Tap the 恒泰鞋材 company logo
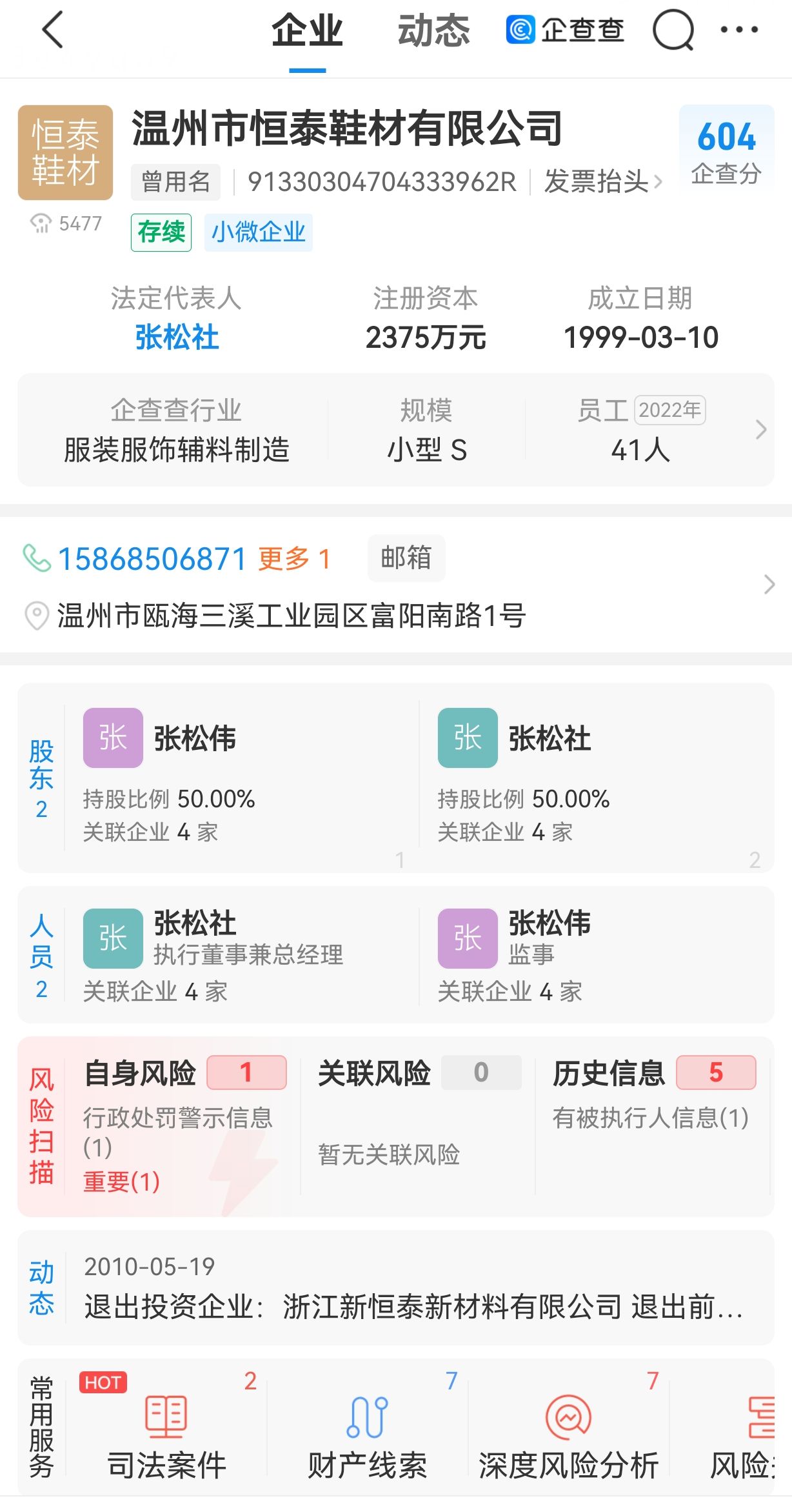This screenshot has width=792, height=1512. 65,152
